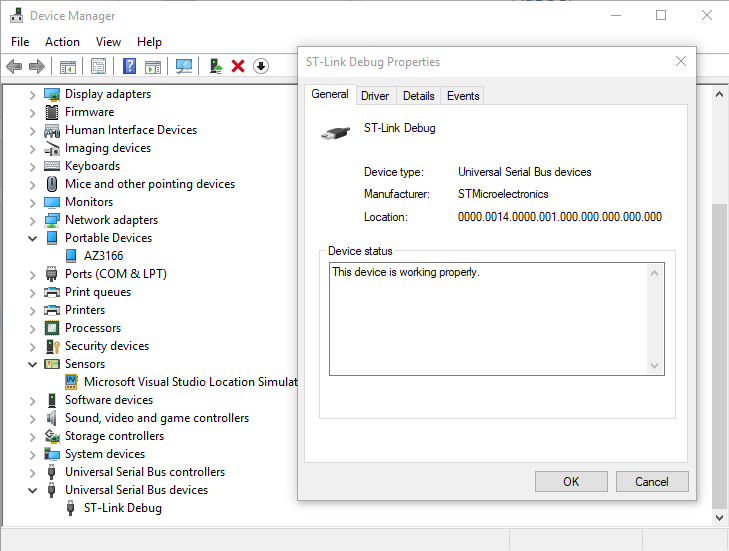This screenshot has height=551, width=729.
Task: Click the mouse icon for pointing devices
Action: point(52,184)
